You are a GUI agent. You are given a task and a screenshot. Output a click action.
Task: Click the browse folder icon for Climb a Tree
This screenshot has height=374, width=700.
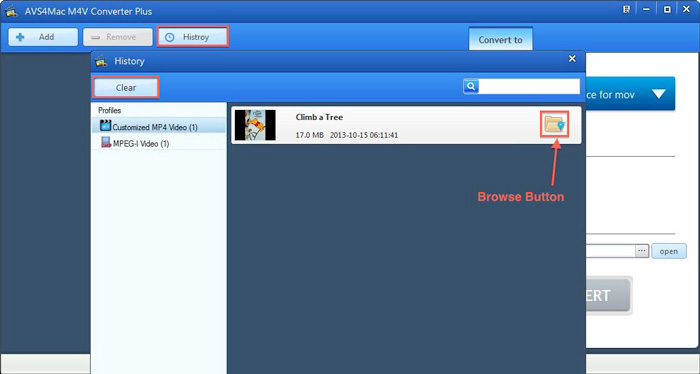click(x=554, y=125)
